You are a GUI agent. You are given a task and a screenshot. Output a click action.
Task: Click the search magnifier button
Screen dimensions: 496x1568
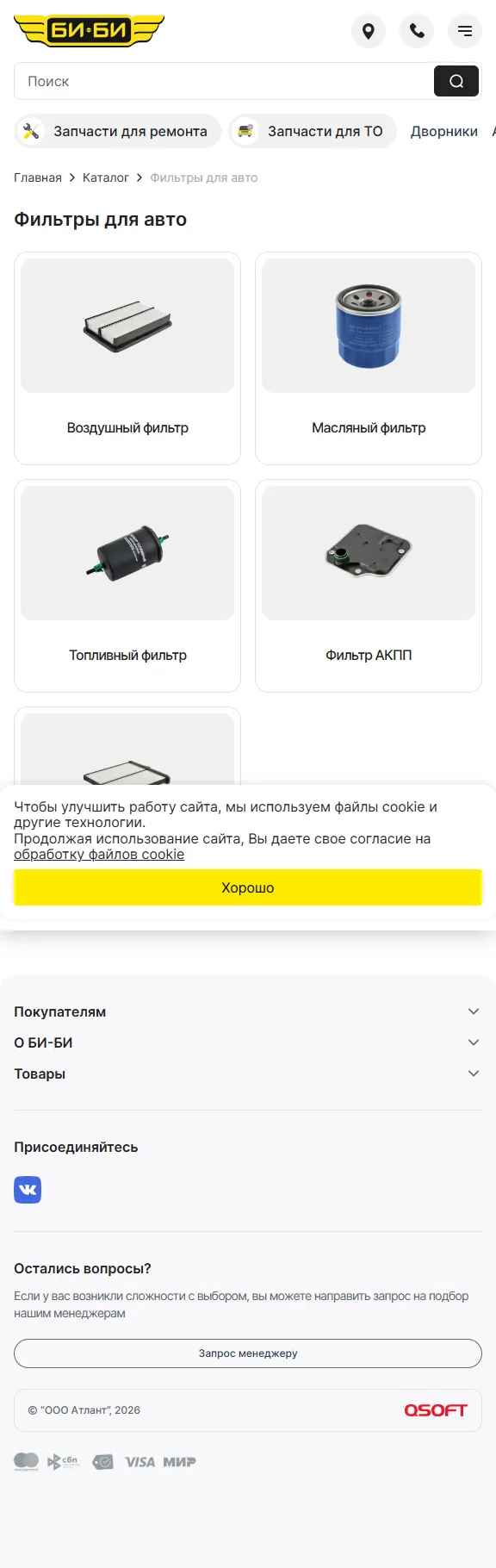456,81
